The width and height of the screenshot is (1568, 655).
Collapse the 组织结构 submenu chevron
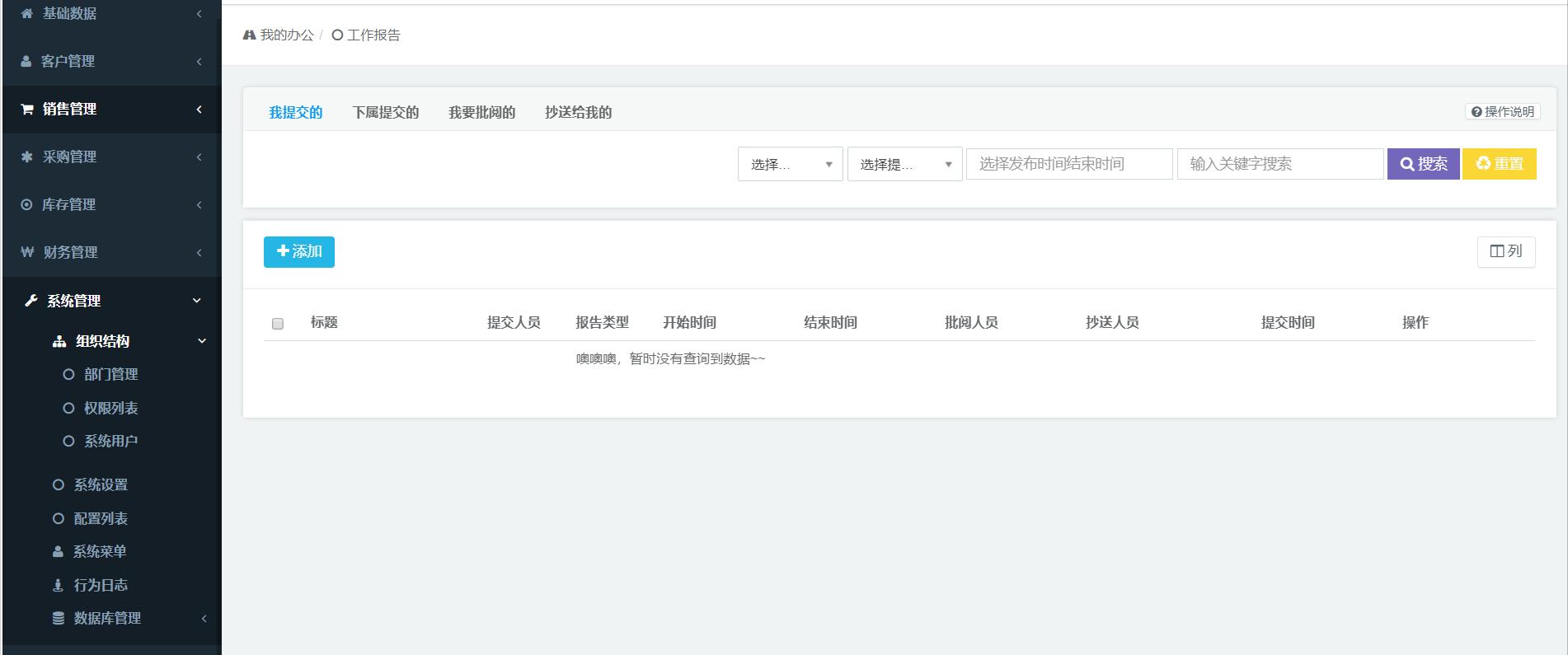tap(202, 341)
